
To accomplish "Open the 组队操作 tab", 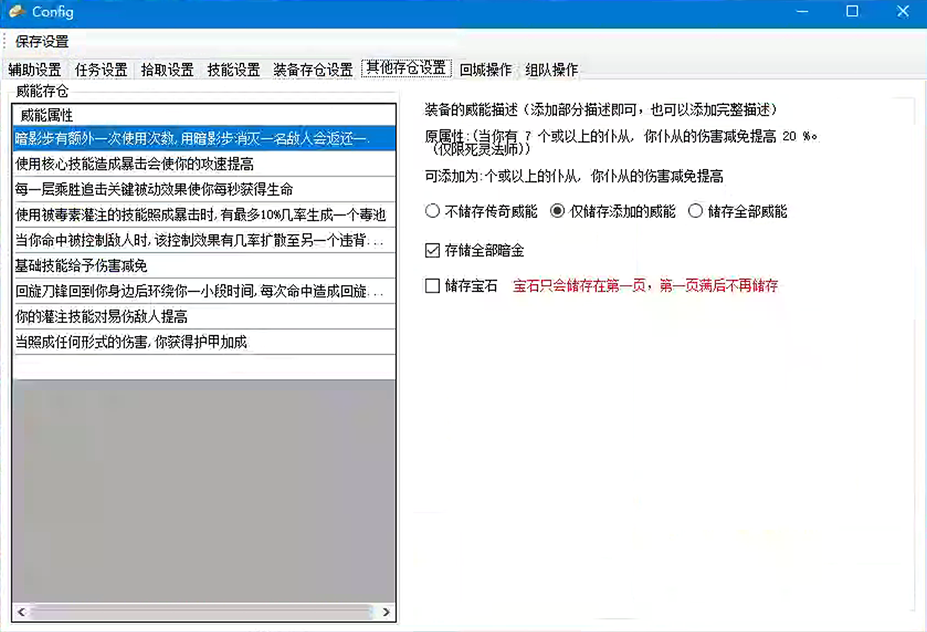I will (x=551, y=70).
